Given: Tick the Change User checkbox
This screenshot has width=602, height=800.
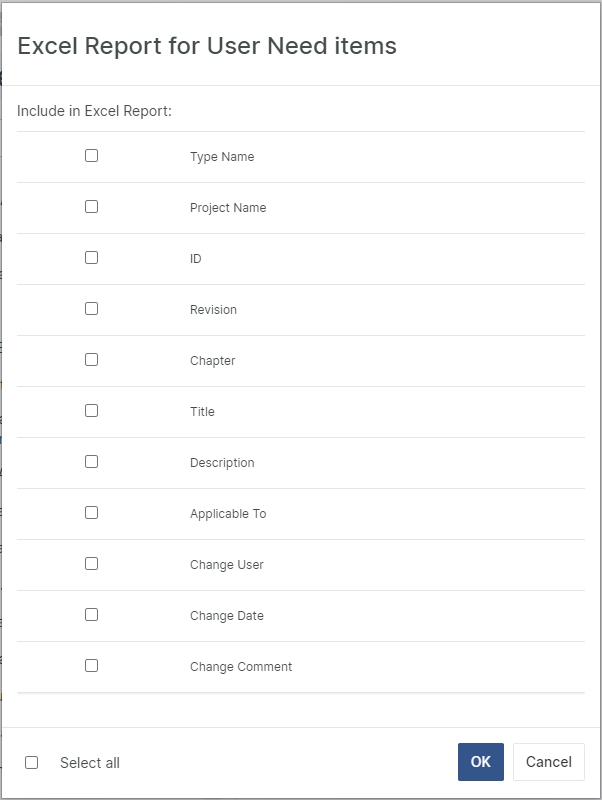Looking at the screenshot, I should [91, 564].
